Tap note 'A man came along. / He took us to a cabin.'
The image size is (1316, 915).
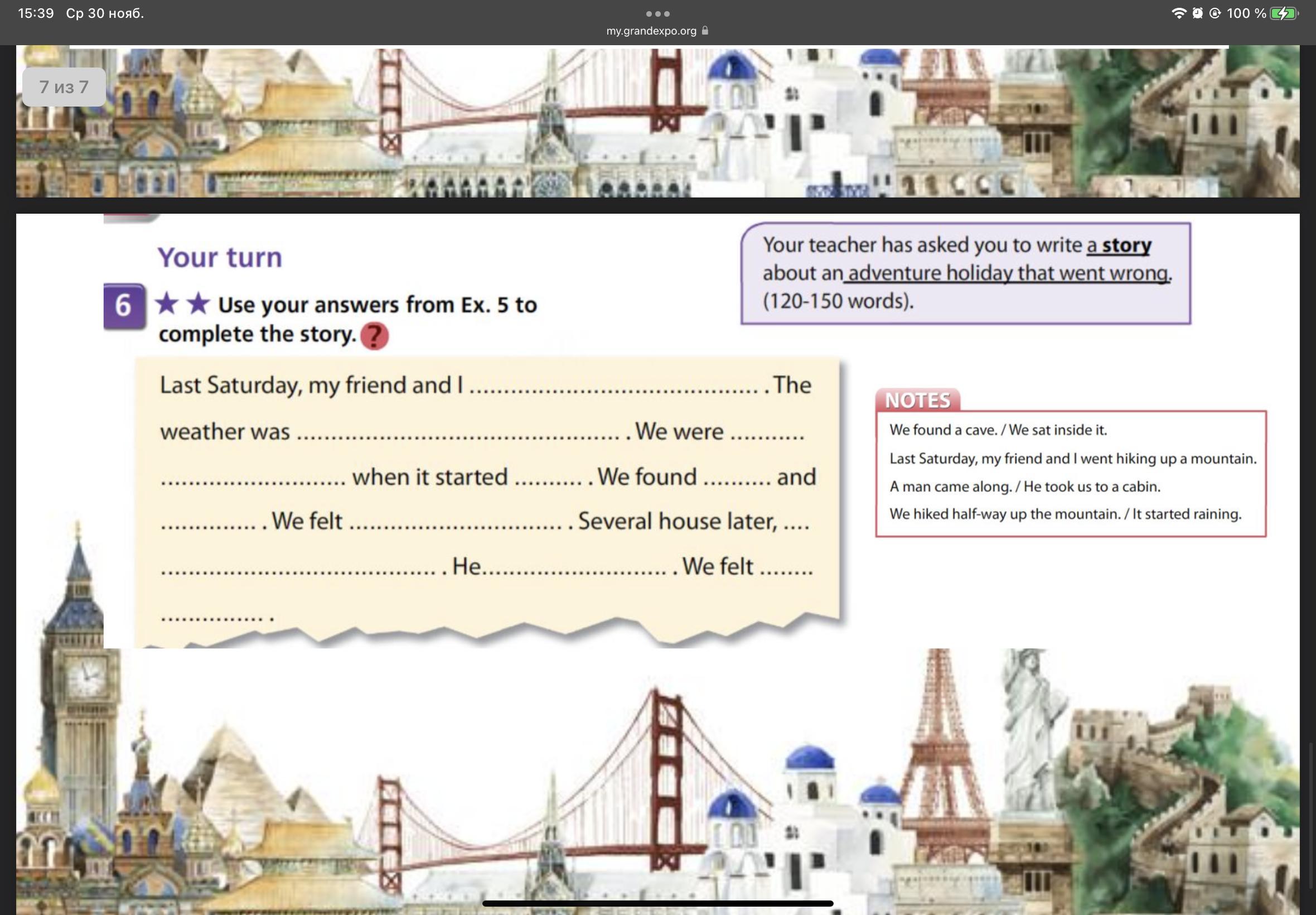[1024, 487]
